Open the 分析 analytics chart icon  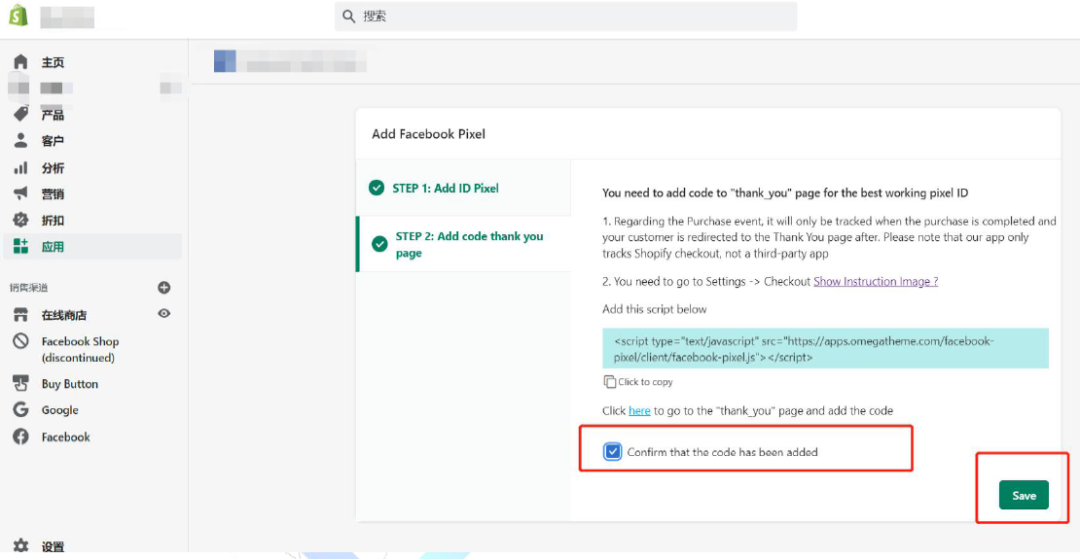coord(20,168)
